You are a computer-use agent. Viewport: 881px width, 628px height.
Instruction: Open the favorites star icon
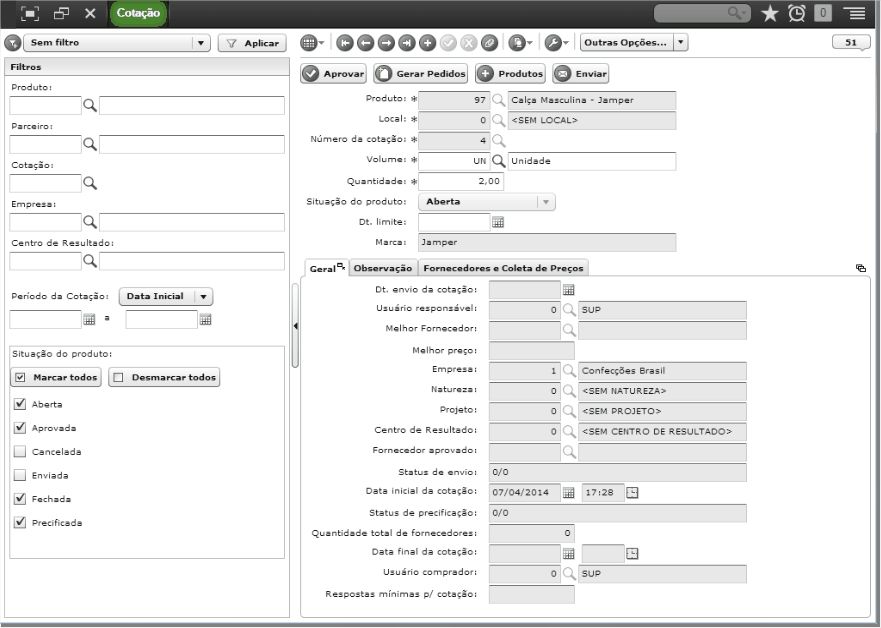[x=769, y=13]
